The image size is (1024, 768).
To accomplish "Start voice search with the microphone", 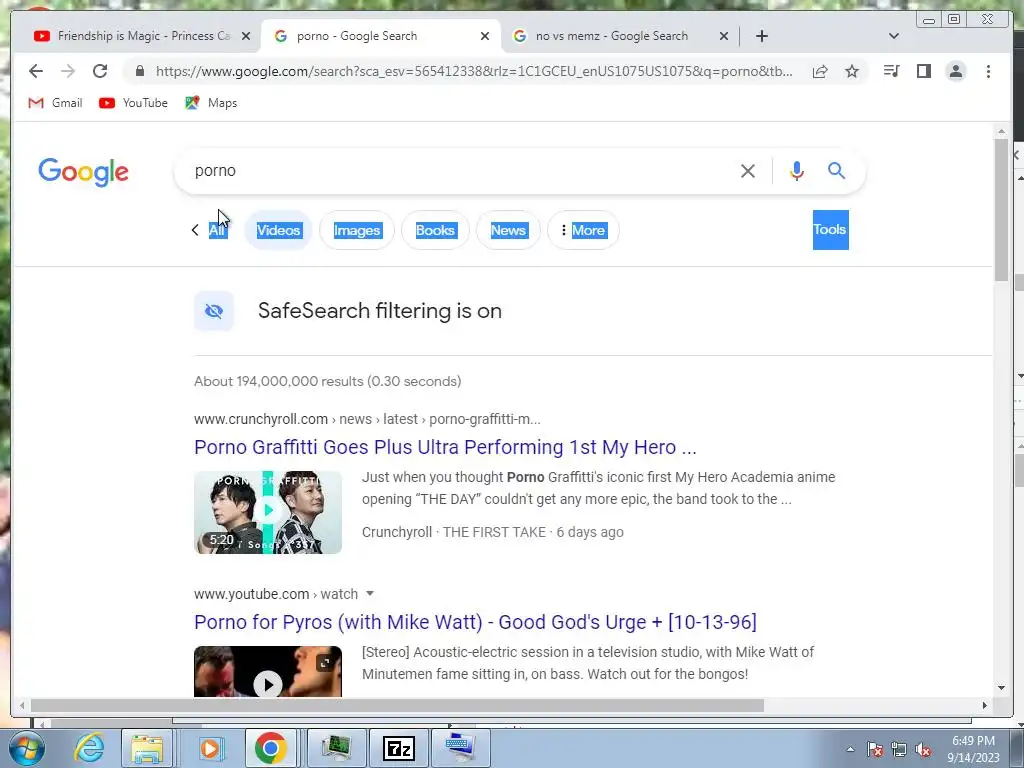I will [x=797, y=171].
